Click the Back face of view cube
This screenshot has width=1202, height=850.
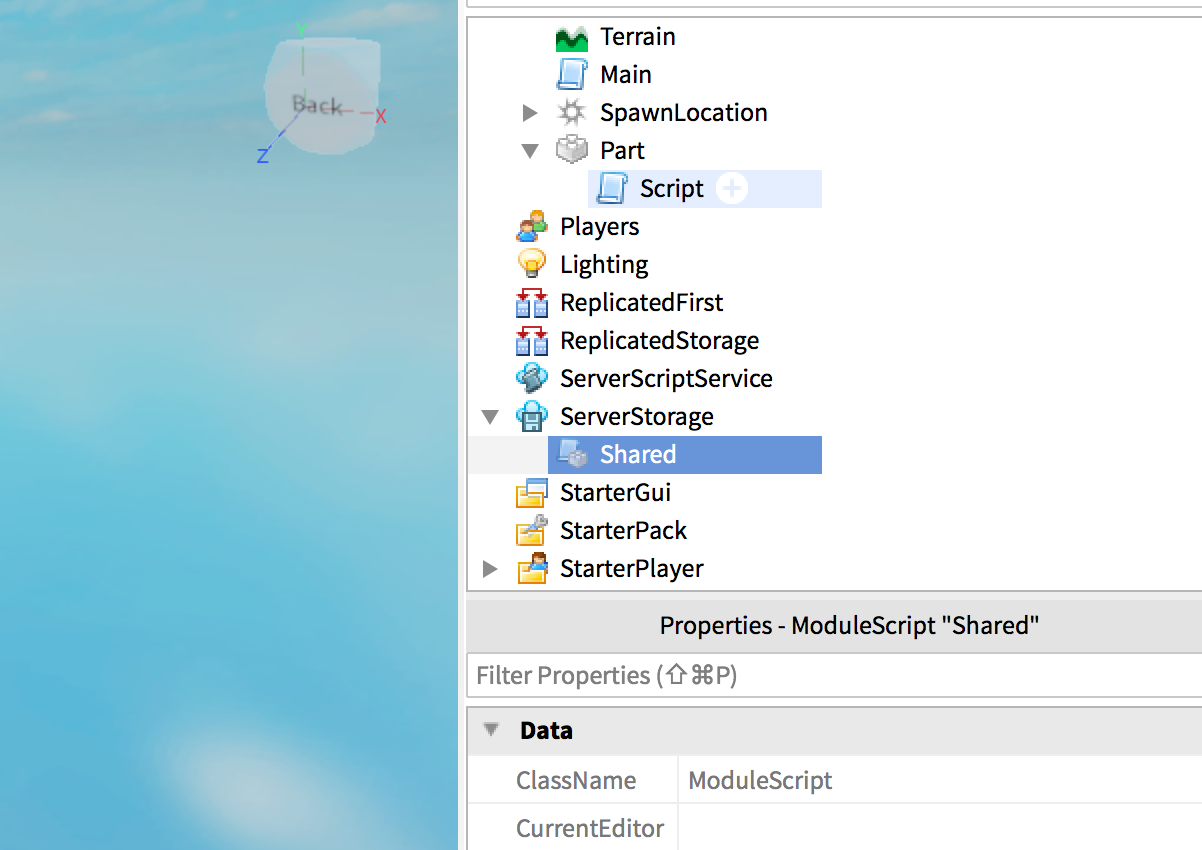[x=317, y=104]
